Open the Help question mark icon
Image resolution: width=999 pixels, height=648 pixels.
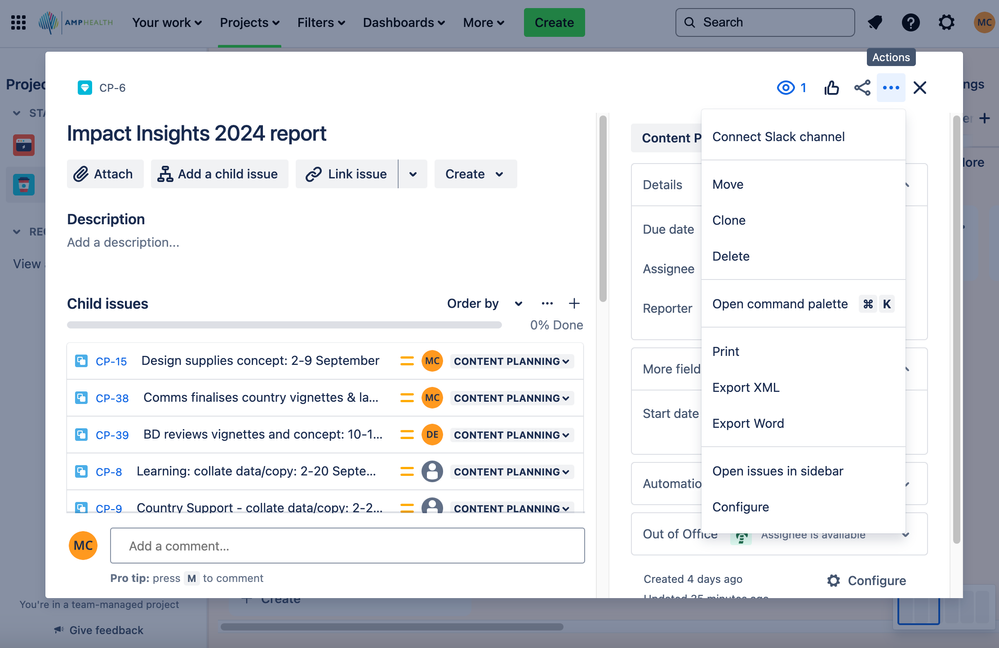click(910, 22)
